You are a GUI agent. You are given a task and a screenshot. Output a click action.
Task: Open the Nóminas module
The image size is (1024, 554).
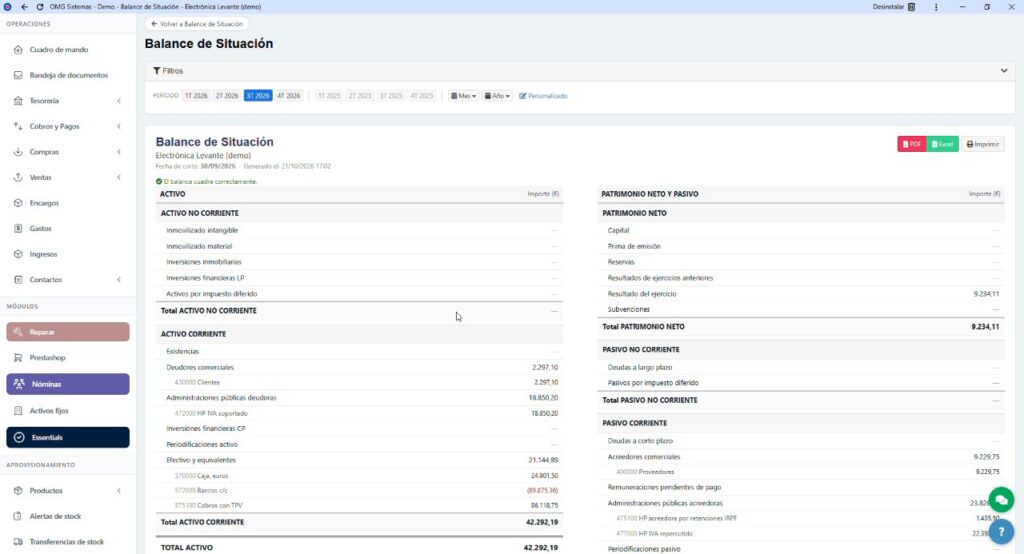pos(68,384)
